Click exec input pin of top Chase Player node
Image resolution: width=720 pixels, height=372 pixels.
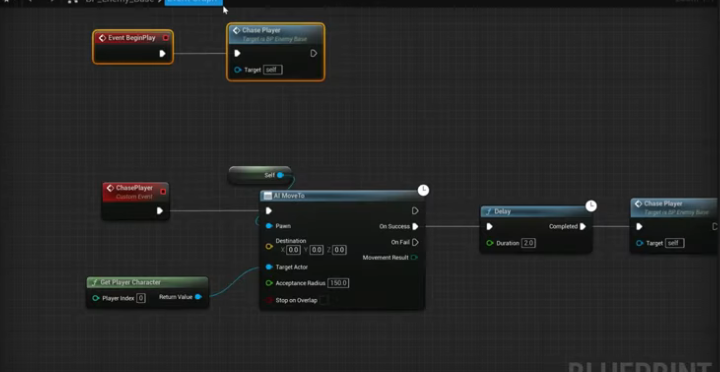pyautogui.click(x=237, y=53)
